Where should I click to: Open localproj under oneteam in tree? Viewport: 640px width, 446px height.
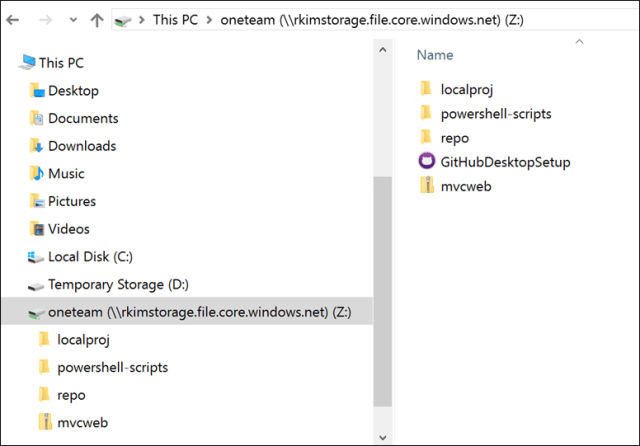pos(83,340)
